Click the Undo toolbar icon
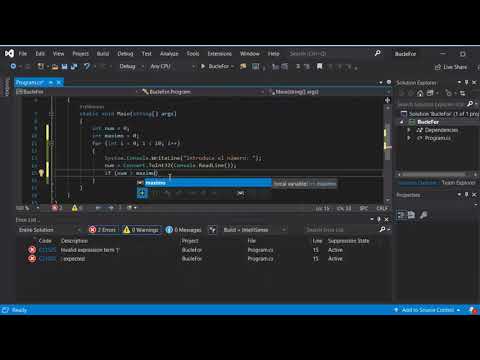The width and height of the screenshot is (480, 360). point(87,67)
